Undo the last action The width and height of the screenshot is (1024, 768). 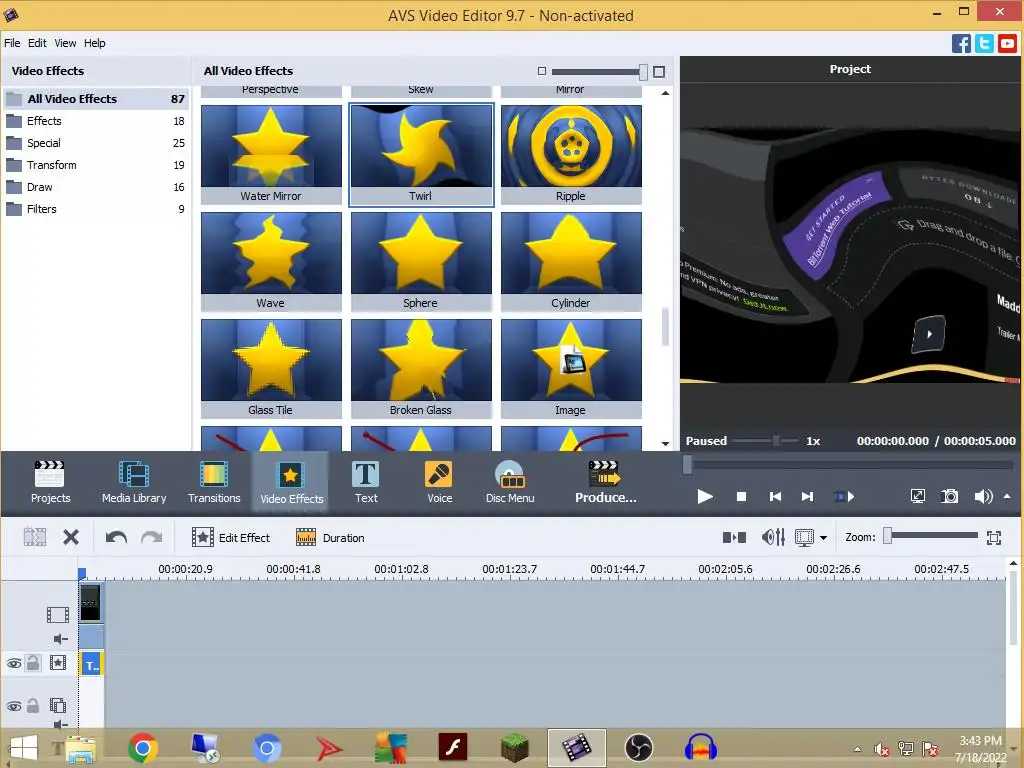pyautogui.click(x=116, y=537)
